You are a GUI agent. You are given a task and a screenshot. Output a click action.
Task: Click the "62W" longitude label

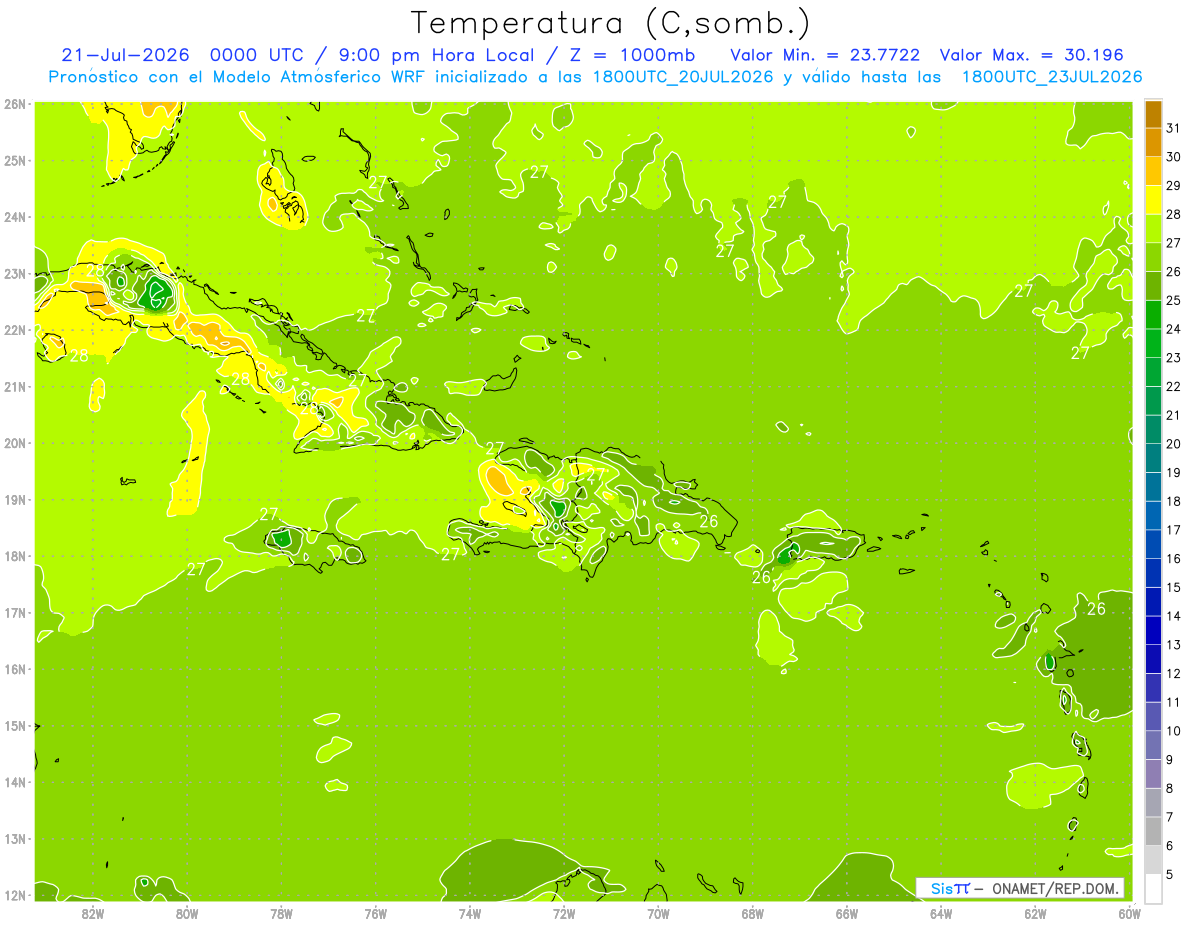[1035, 913]
